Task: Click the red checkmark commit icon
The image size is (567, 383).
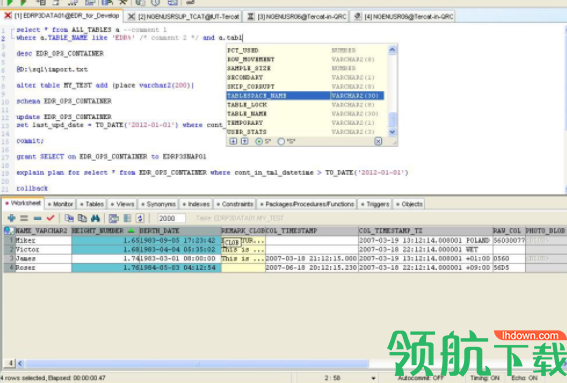Action: point(50,218)
